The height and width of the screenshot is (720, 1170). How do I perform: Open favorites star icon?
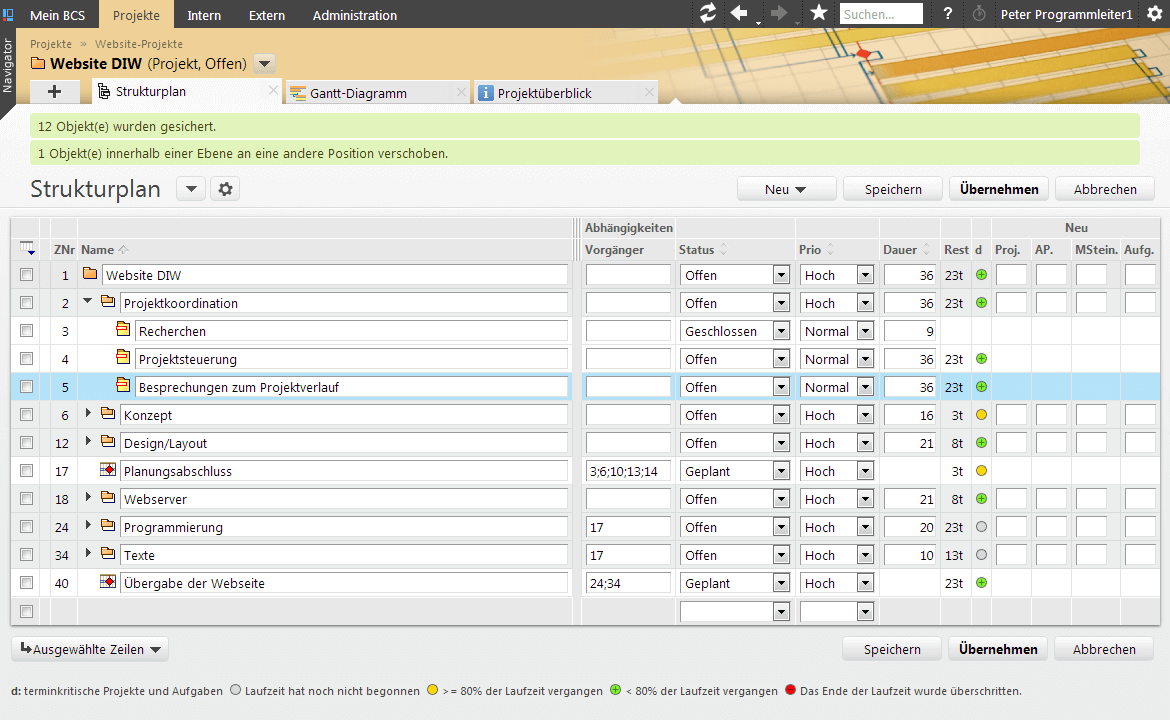coord(819,13)
